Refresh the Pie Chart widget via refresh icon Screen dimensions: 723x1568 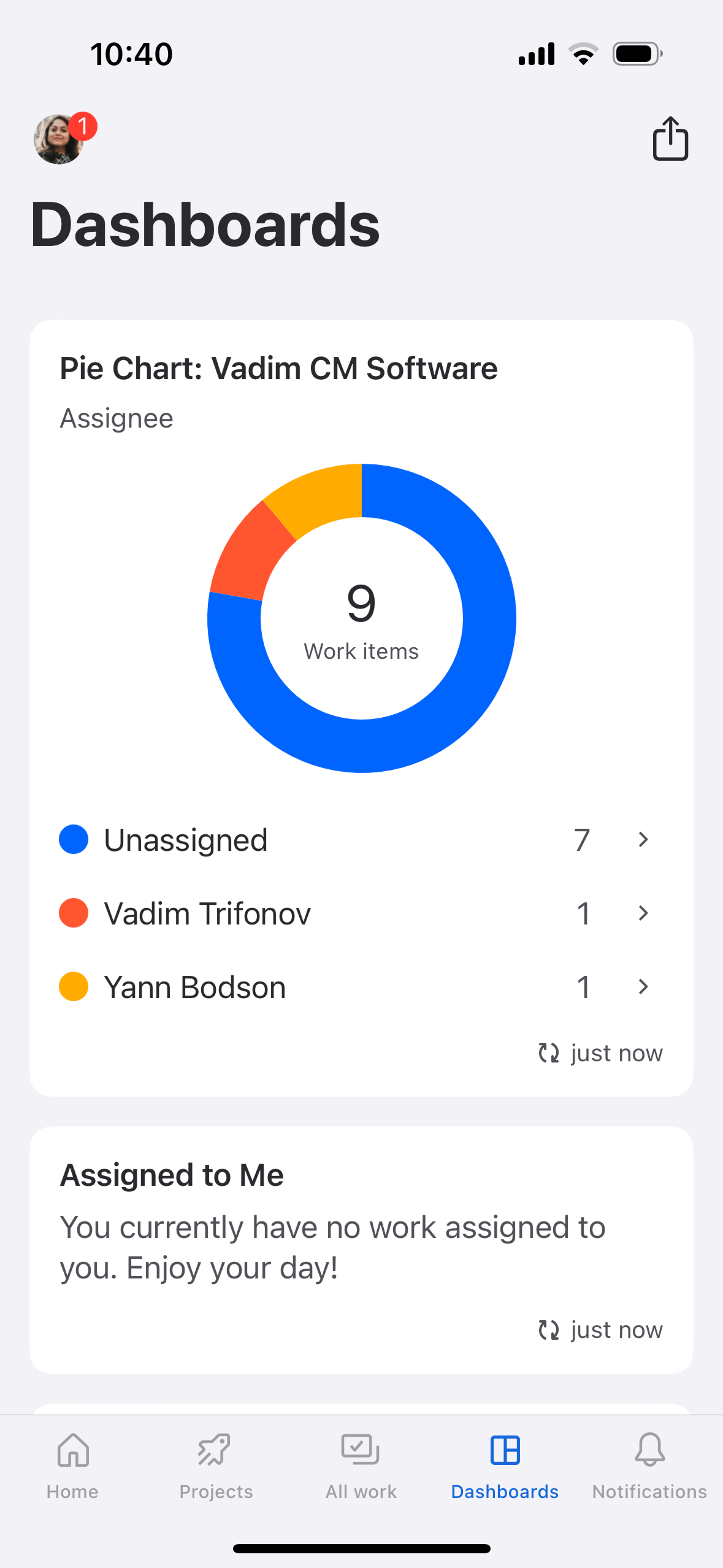point(548,1053)
